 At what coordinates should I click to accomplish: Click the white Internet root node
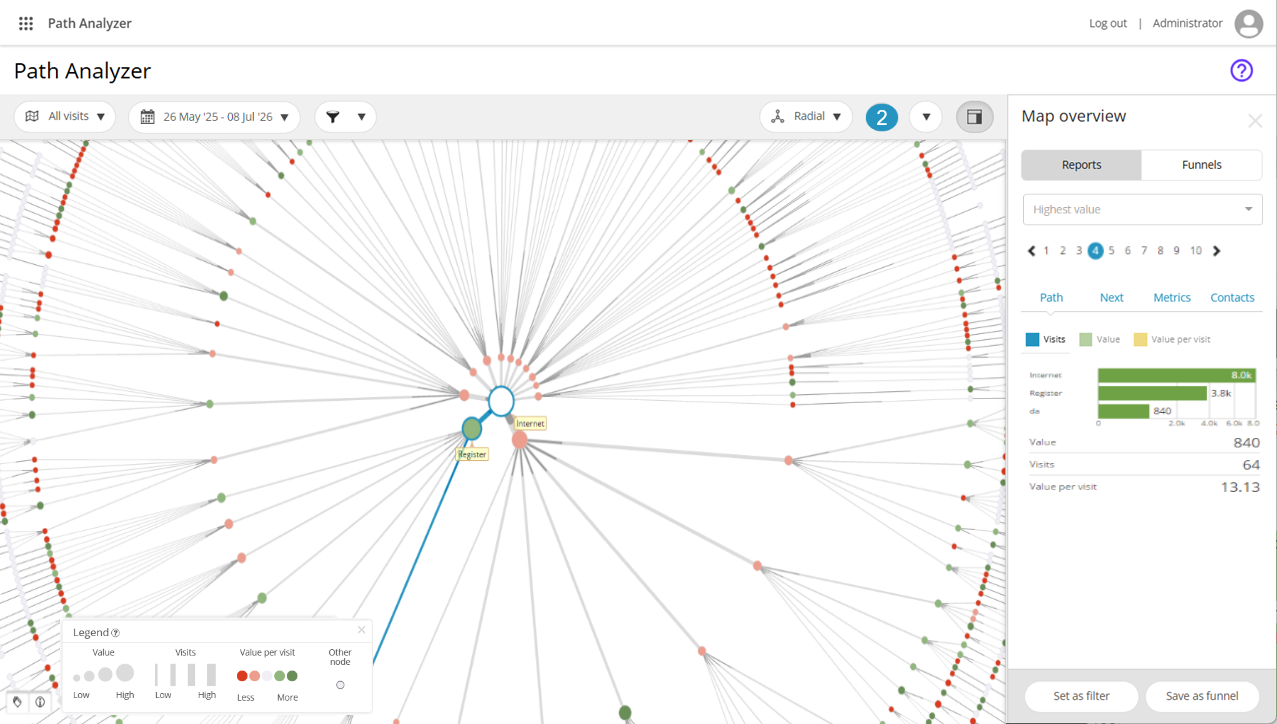tap(501, 401)
